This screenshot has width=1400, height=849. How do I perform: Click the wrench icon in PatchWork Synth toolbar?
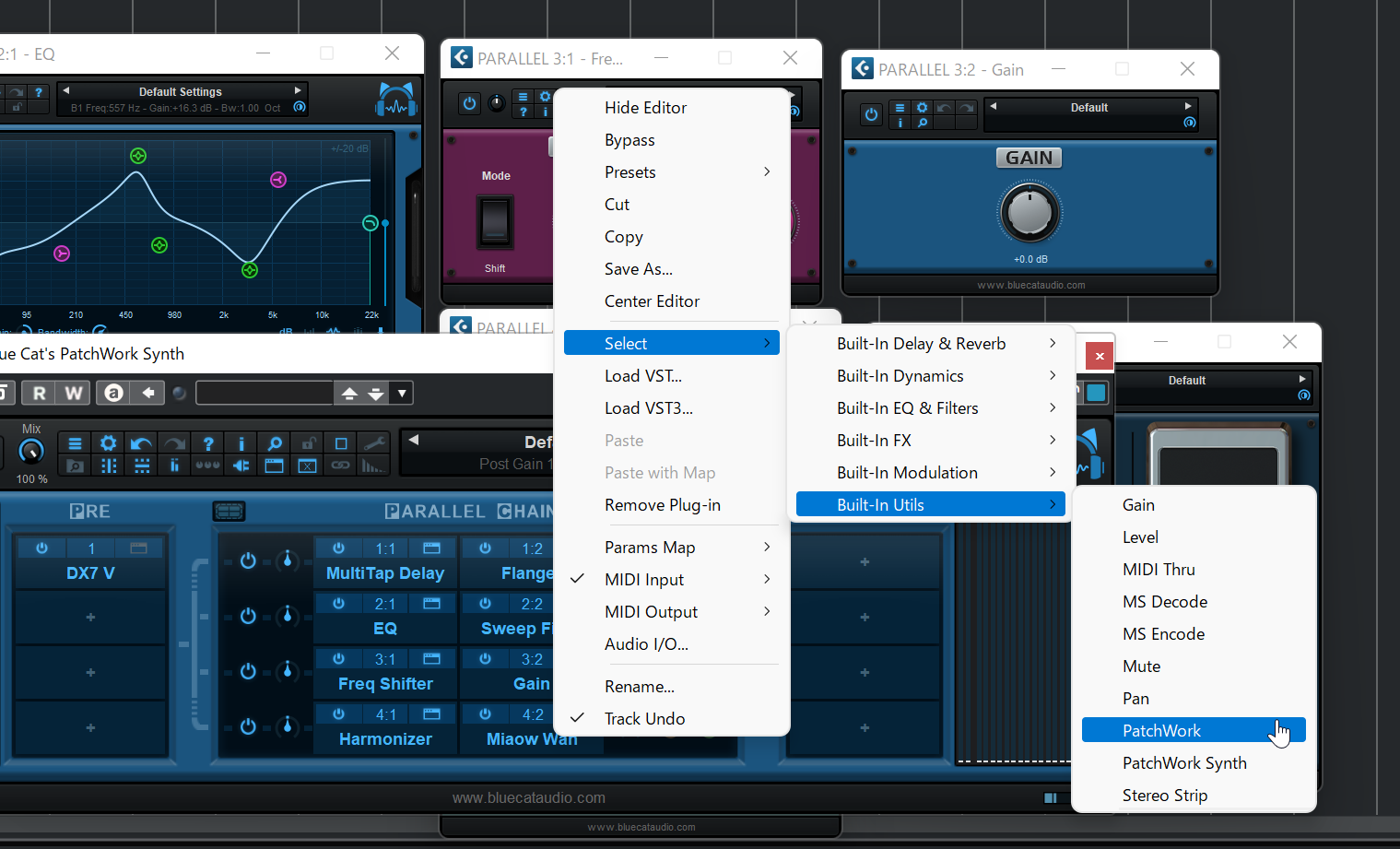pos(373,443)
